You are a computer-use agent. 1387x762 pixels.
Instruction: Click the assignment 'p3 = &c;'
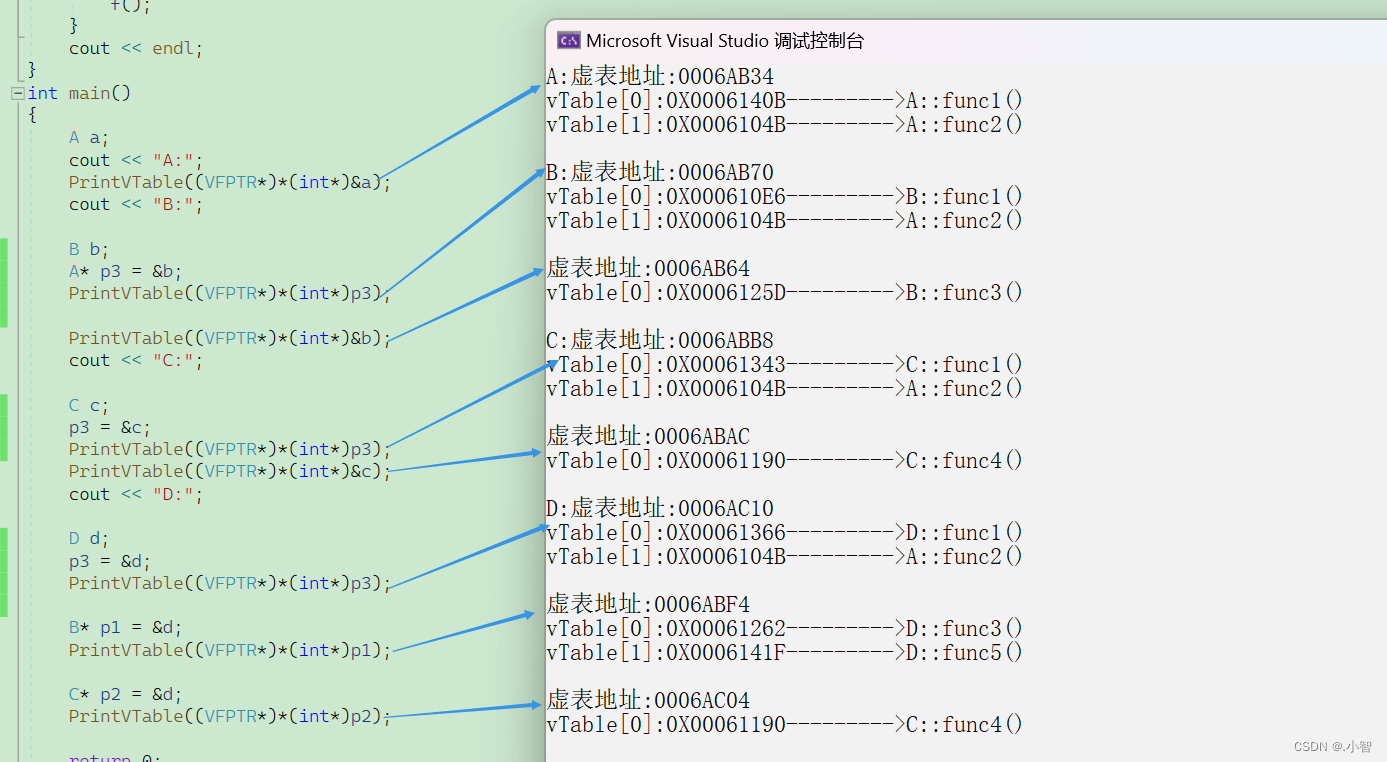click(110, 427)
